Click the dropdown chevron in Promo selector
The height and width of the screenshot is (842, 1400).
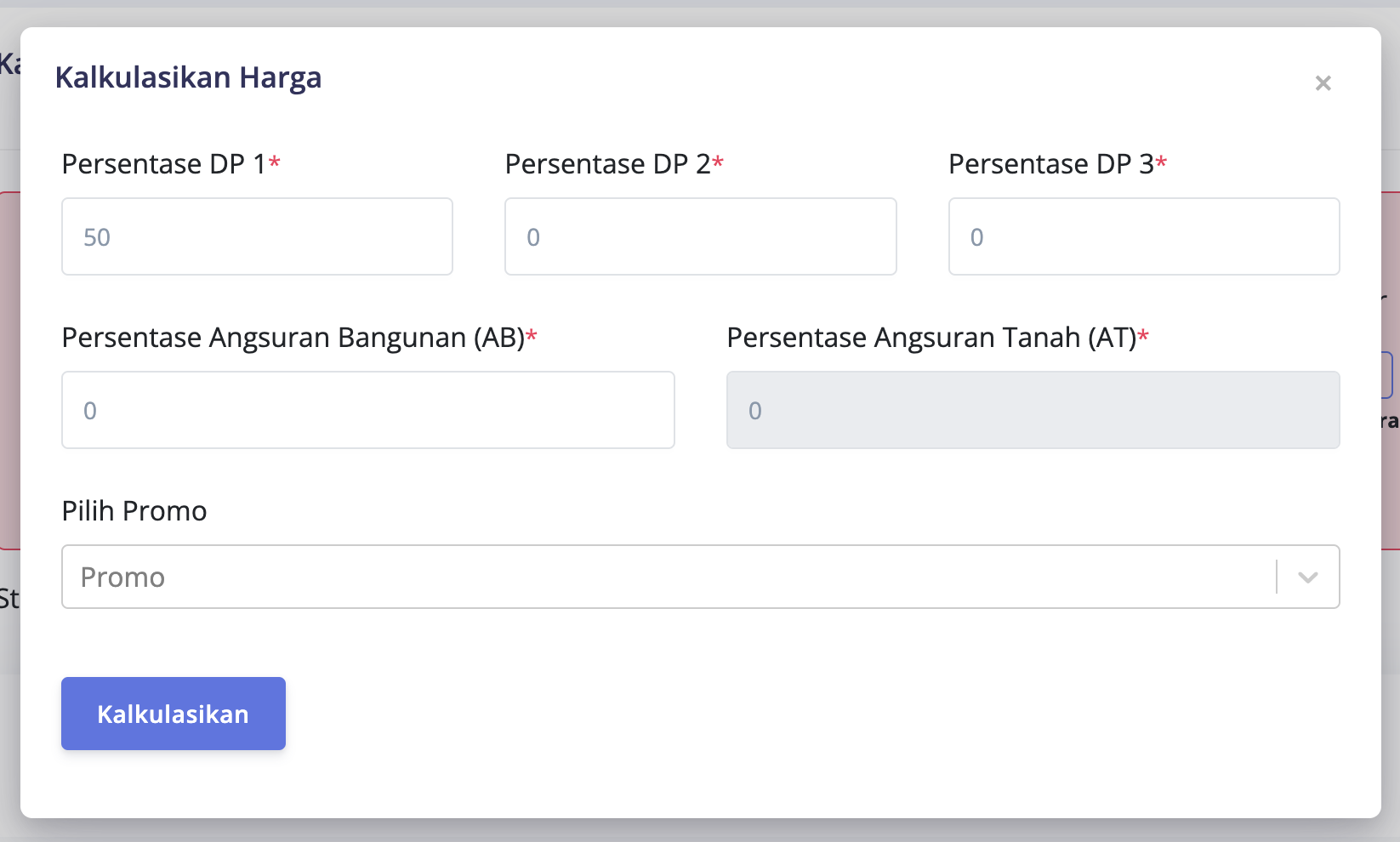pos(1307,577)
